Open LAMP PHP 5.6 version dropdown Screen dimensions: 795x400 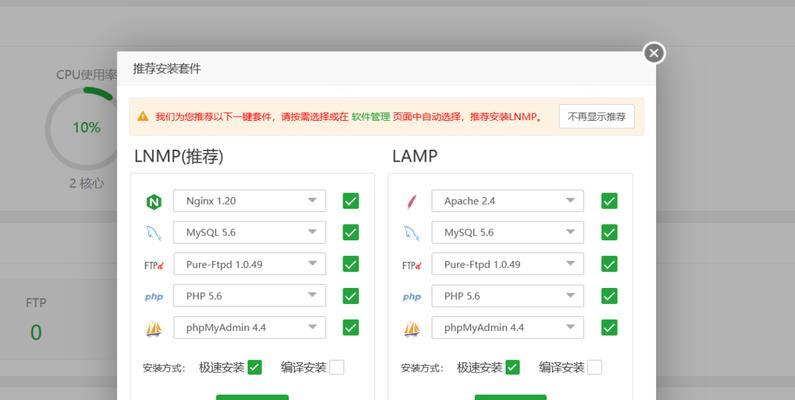pos(508,296)
